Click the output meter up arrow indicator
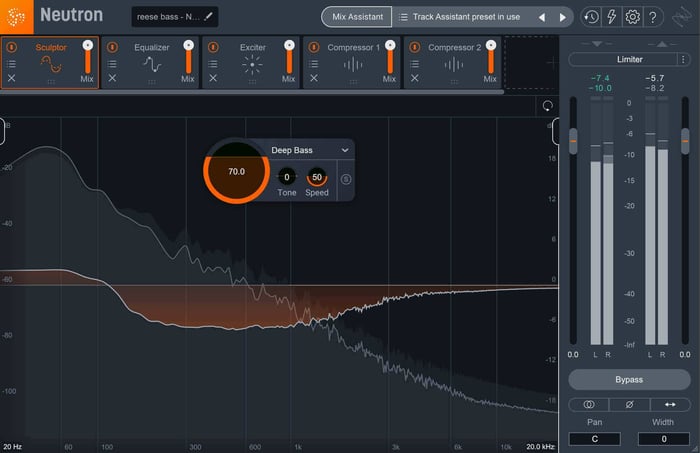The height and width of the screenshot is (453, 700). 662,44
